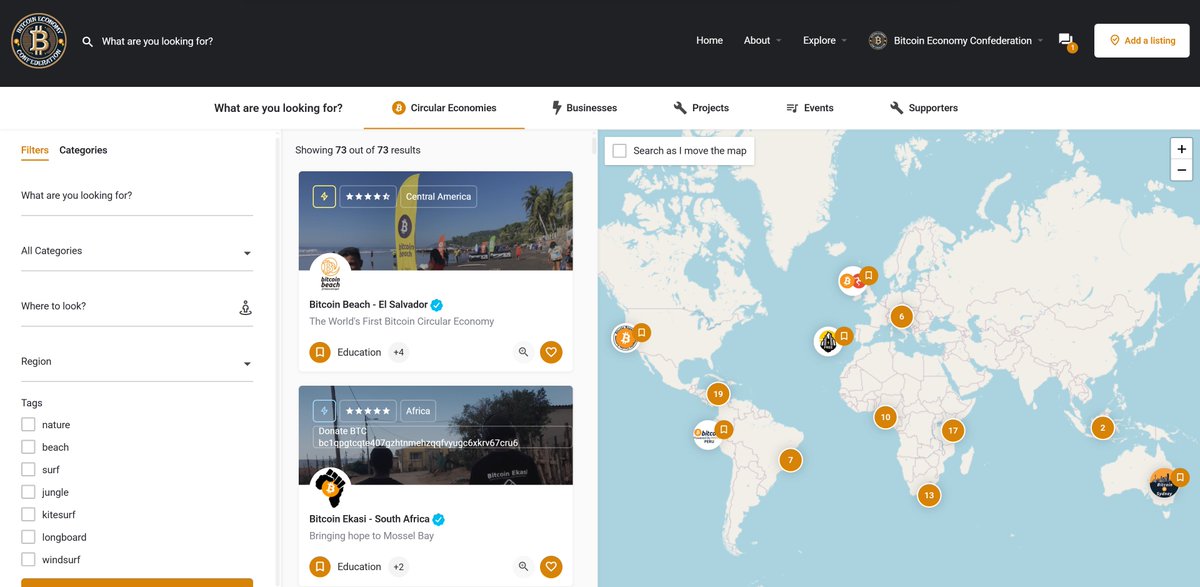Click the Africa region tag
The height and width of the screenshot is (587, 1200).
[418, 411]
